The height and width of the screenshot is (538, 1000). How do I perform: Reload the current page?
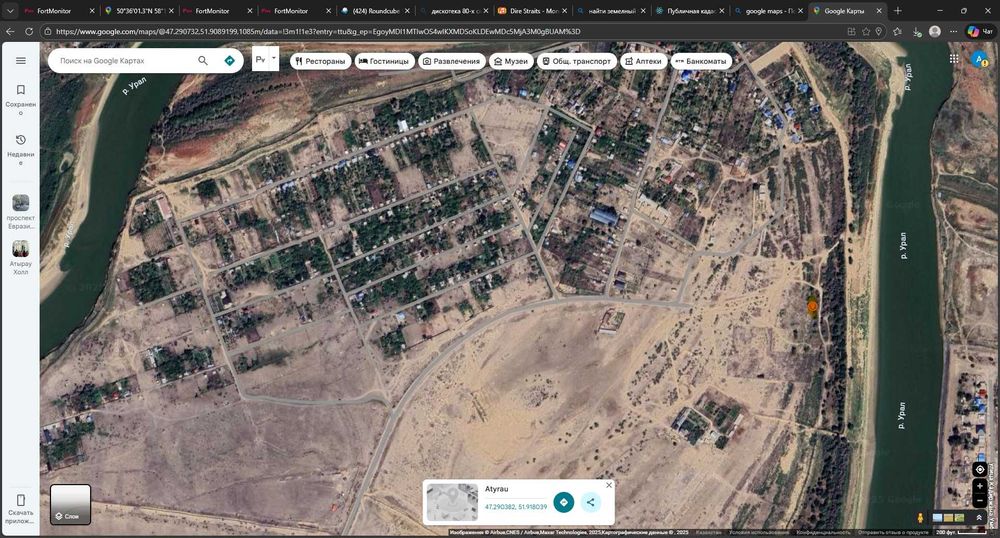pyautogui.click(x=29, y=31)
